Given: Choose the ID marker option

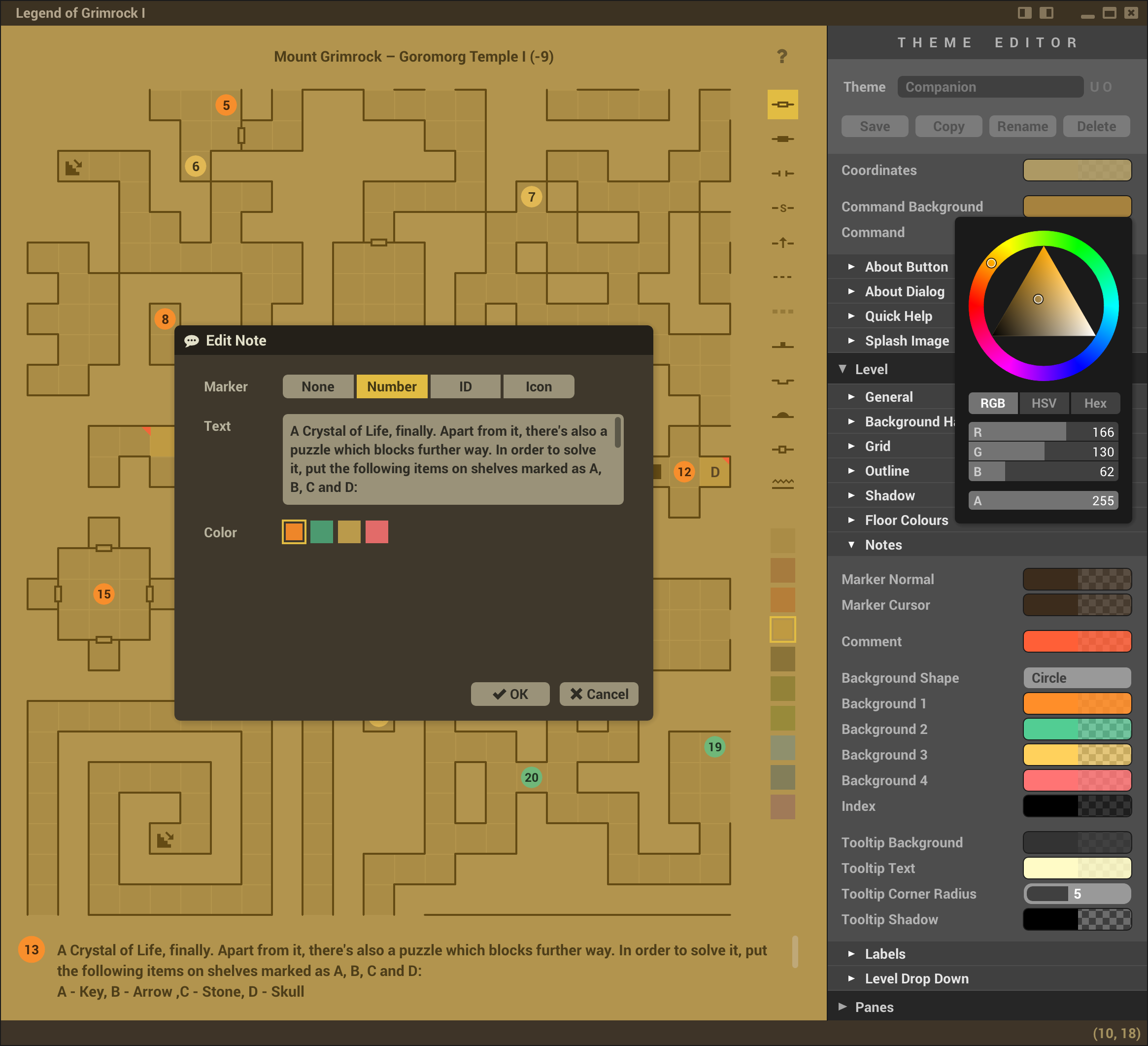Looking at the screenshot, I should 465,386.
